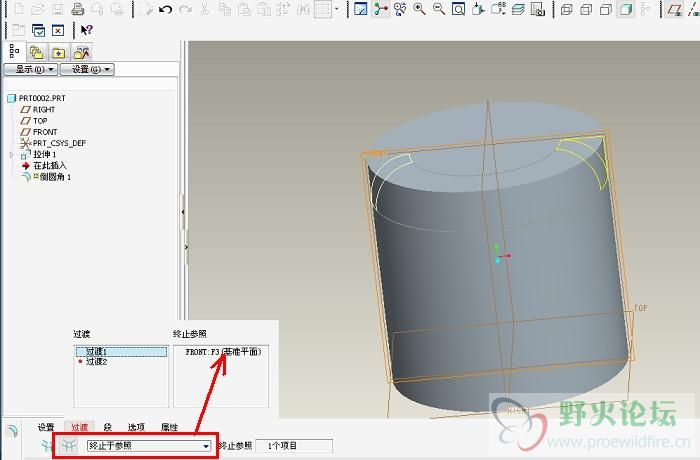Viewport: 700px width, 460px height.
Task: Switch to Shading display mode
Action: 625,8
